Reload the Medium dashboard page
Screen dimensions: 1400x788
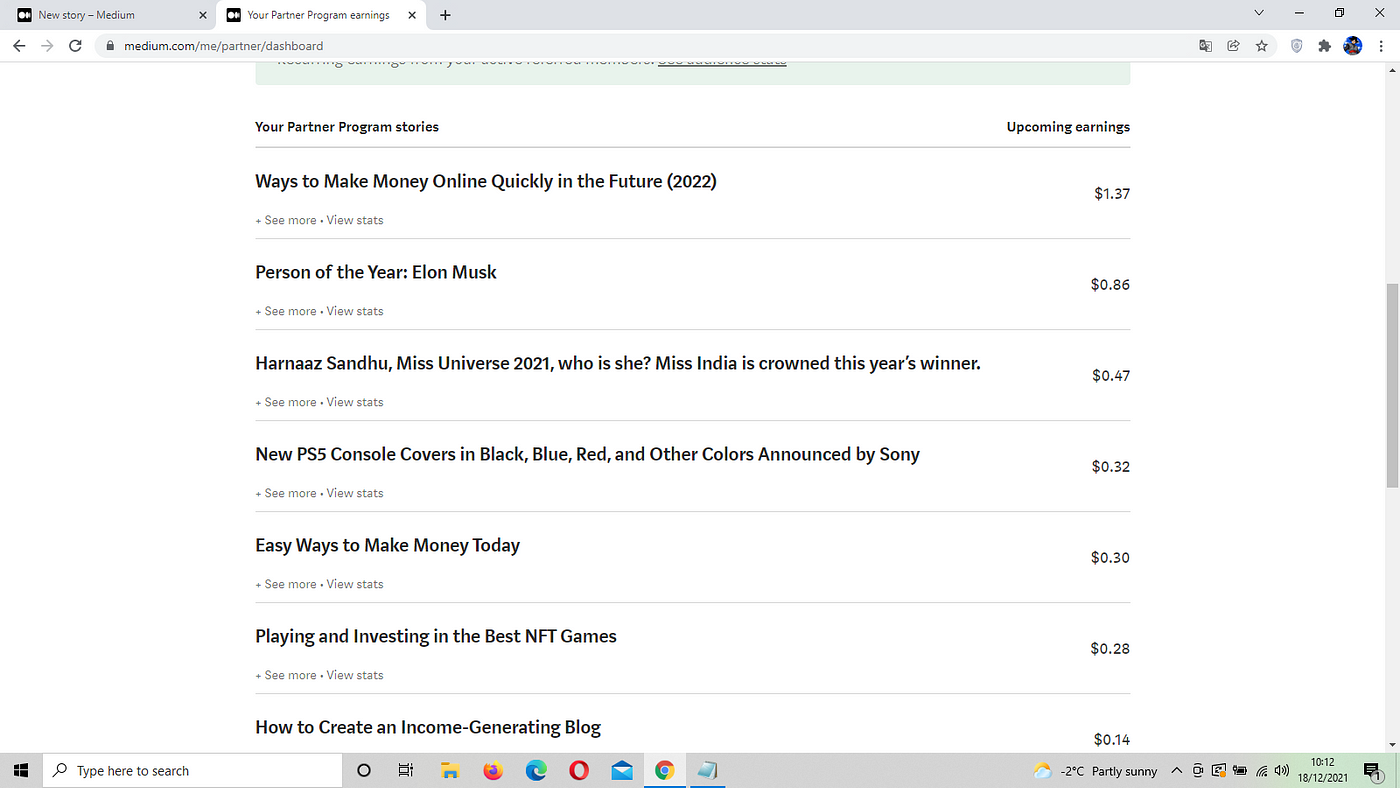pos(75,46)
